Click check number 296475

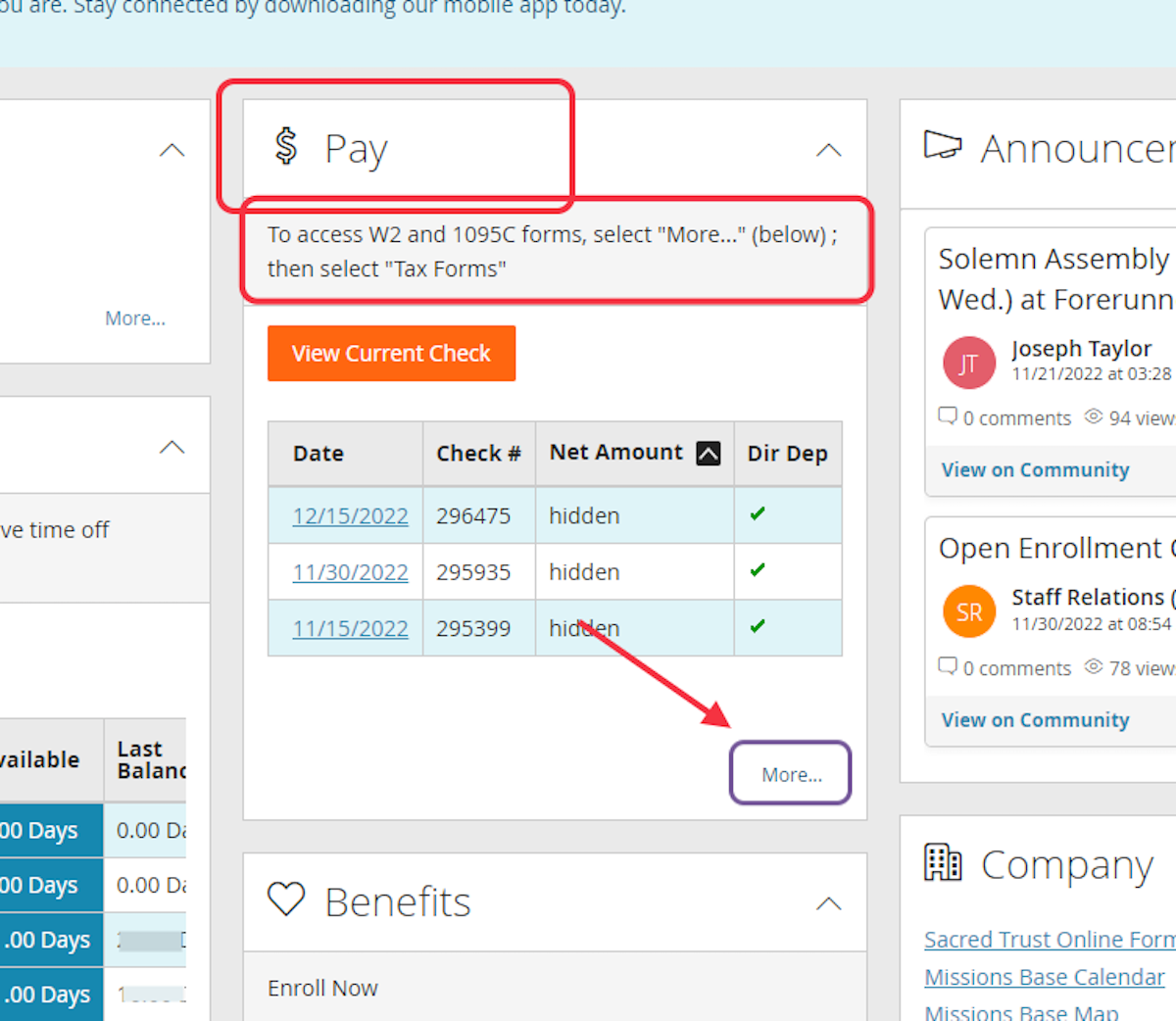point(473,515)
